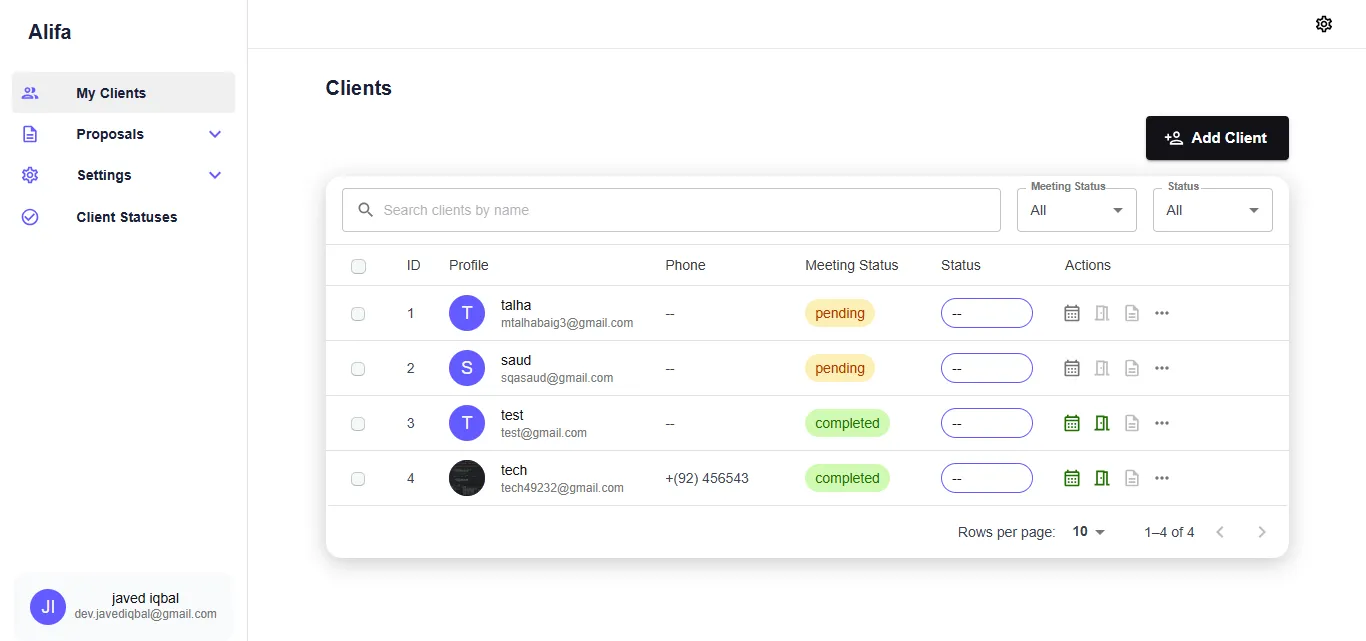Click the ID column header
This screenshot has height=641, width=1366.
coord(414,265)
